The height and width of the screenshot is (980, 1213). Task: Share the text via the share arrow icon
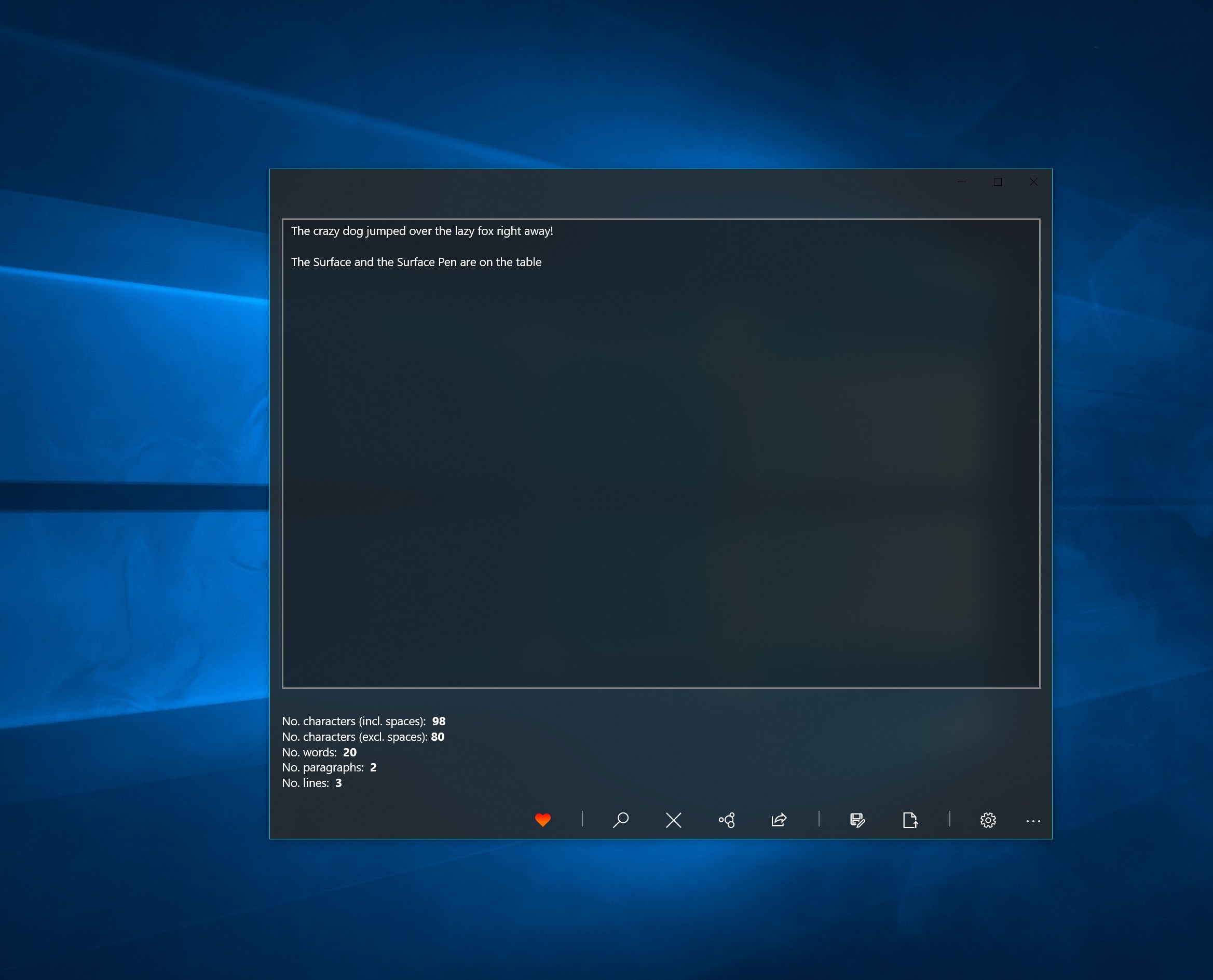pyautogui.click(x=779, y=820)
